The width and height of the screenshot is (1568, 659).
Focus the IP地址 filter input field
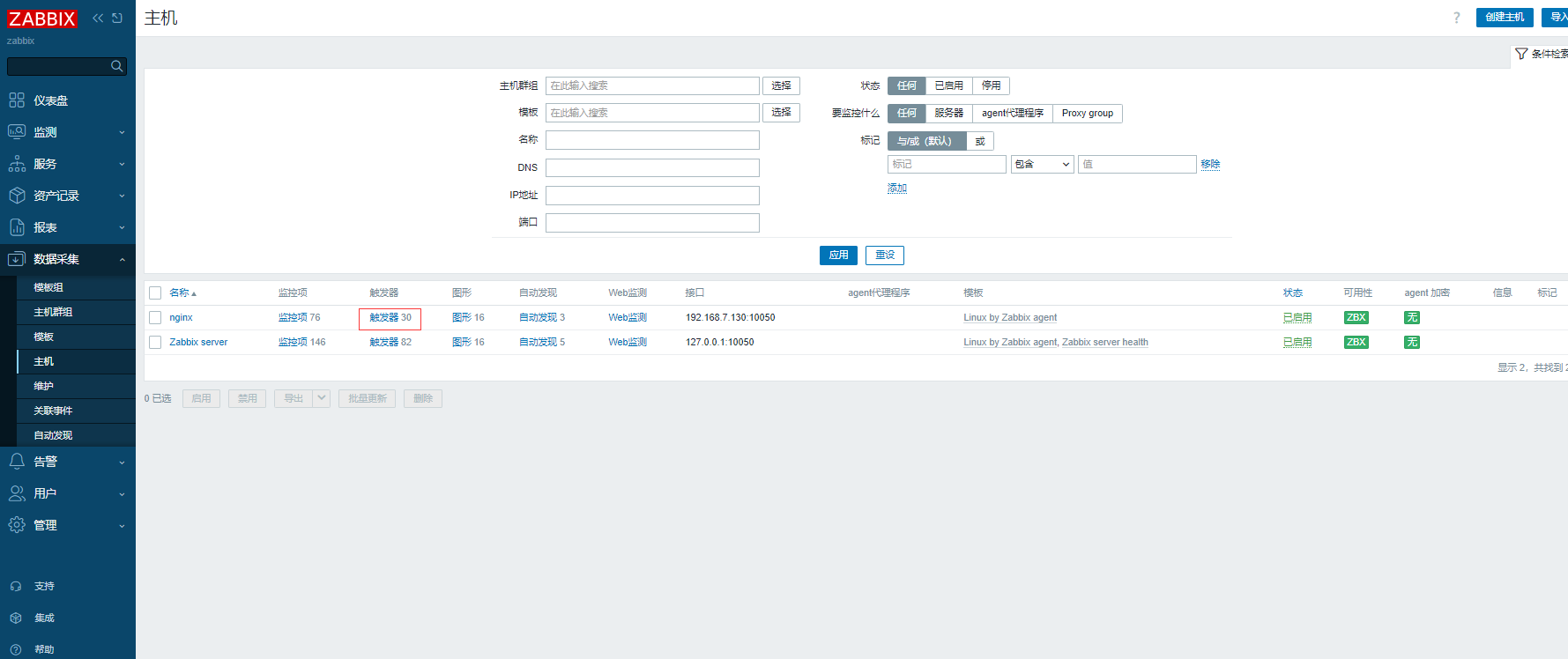point(652,196)
